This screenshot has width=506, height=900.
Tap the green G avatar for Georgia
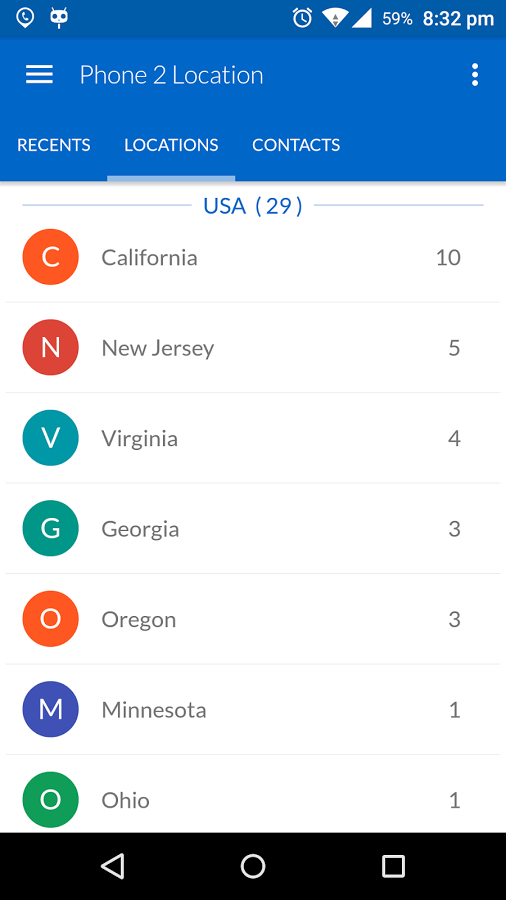(x=50, y=528)
